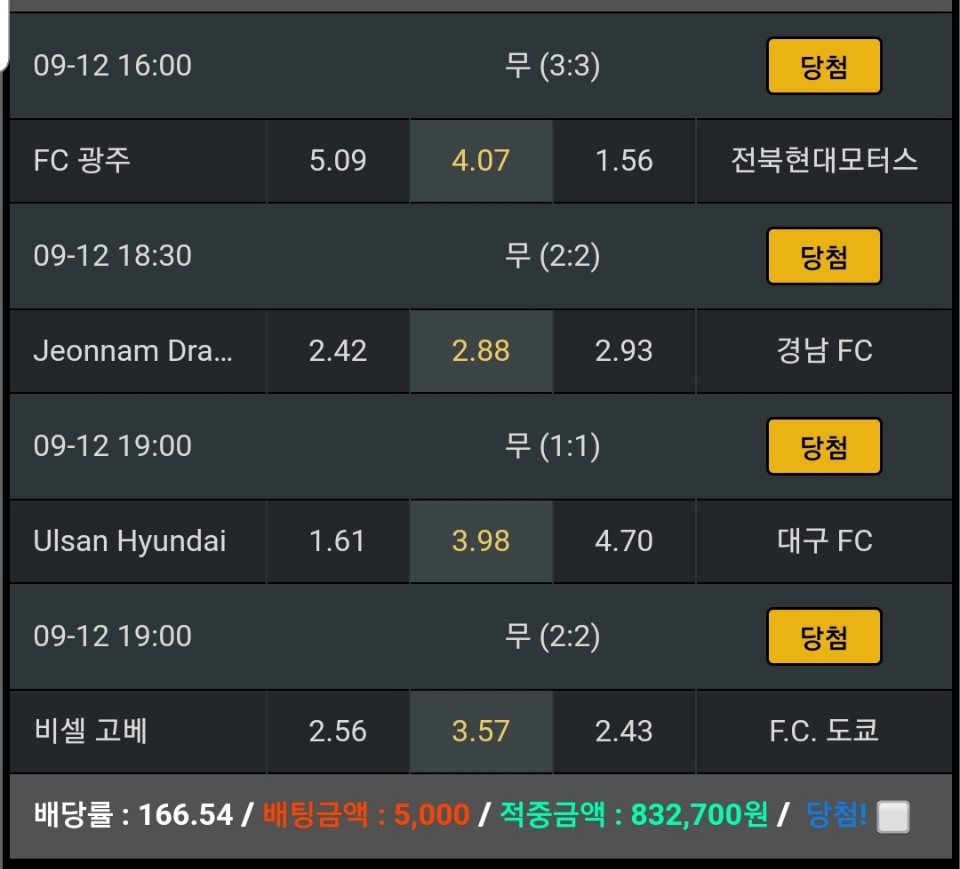Tick the checkbox next to 당첨! summary
The width and height of the screenshot is (960, 869).
pos(893,817)
